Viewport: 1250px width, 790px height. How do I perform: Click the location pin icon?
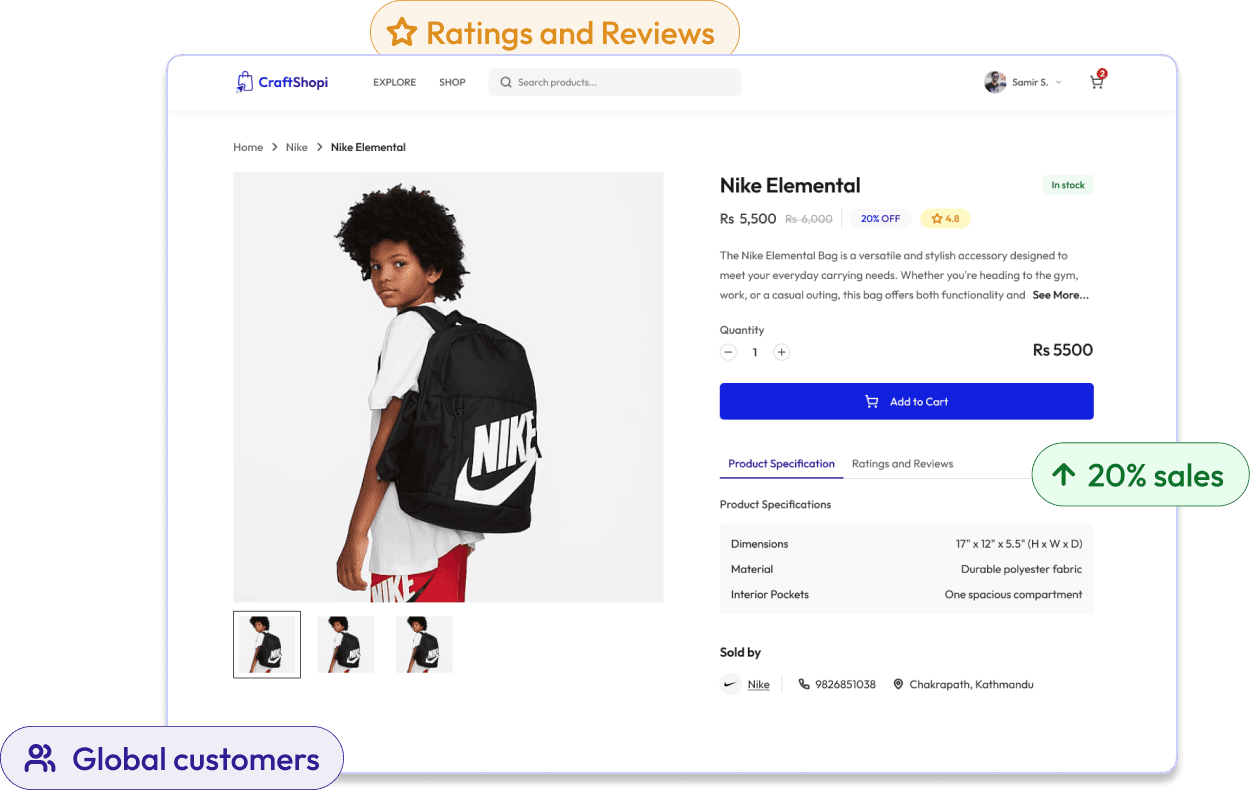point(898,685)
